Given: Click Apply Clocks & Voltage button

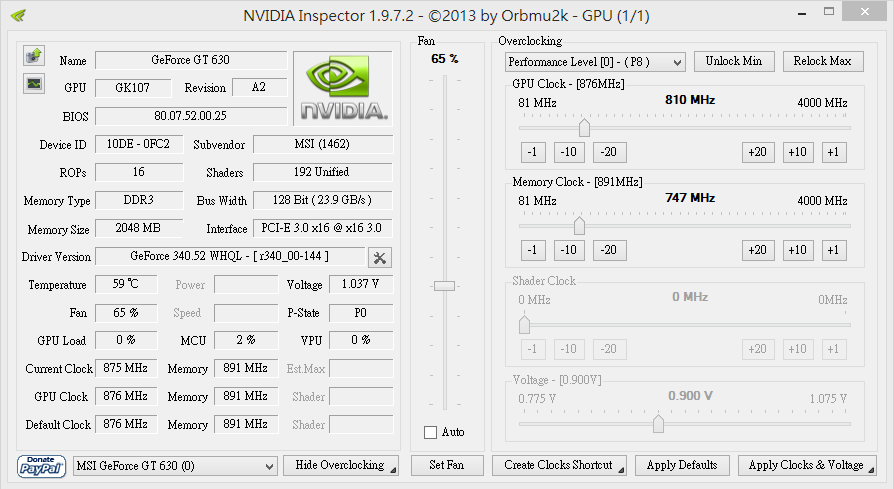Looking at the screenshot, I should tap(807, 465).
